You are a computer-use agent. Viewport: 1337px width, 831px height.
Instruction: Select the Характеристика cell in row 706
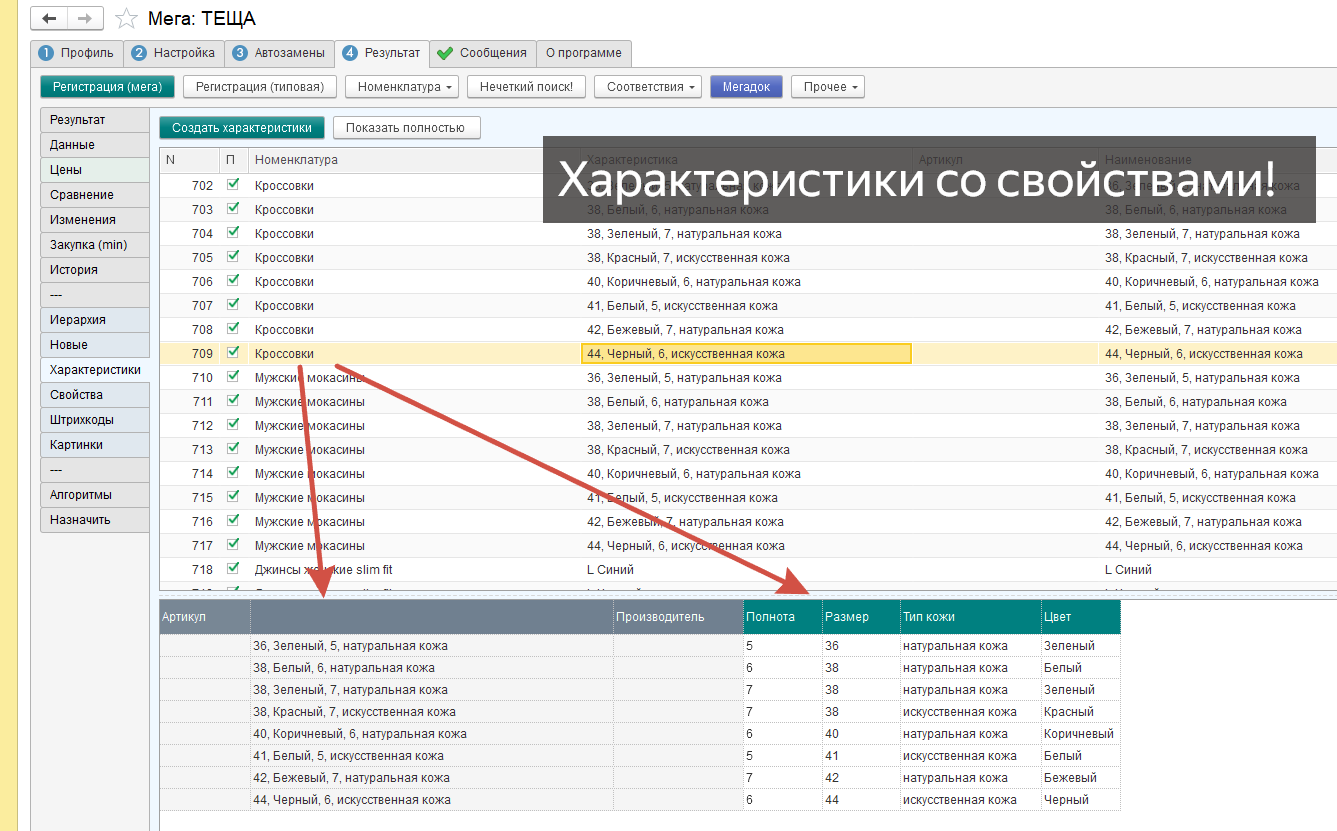747,281
